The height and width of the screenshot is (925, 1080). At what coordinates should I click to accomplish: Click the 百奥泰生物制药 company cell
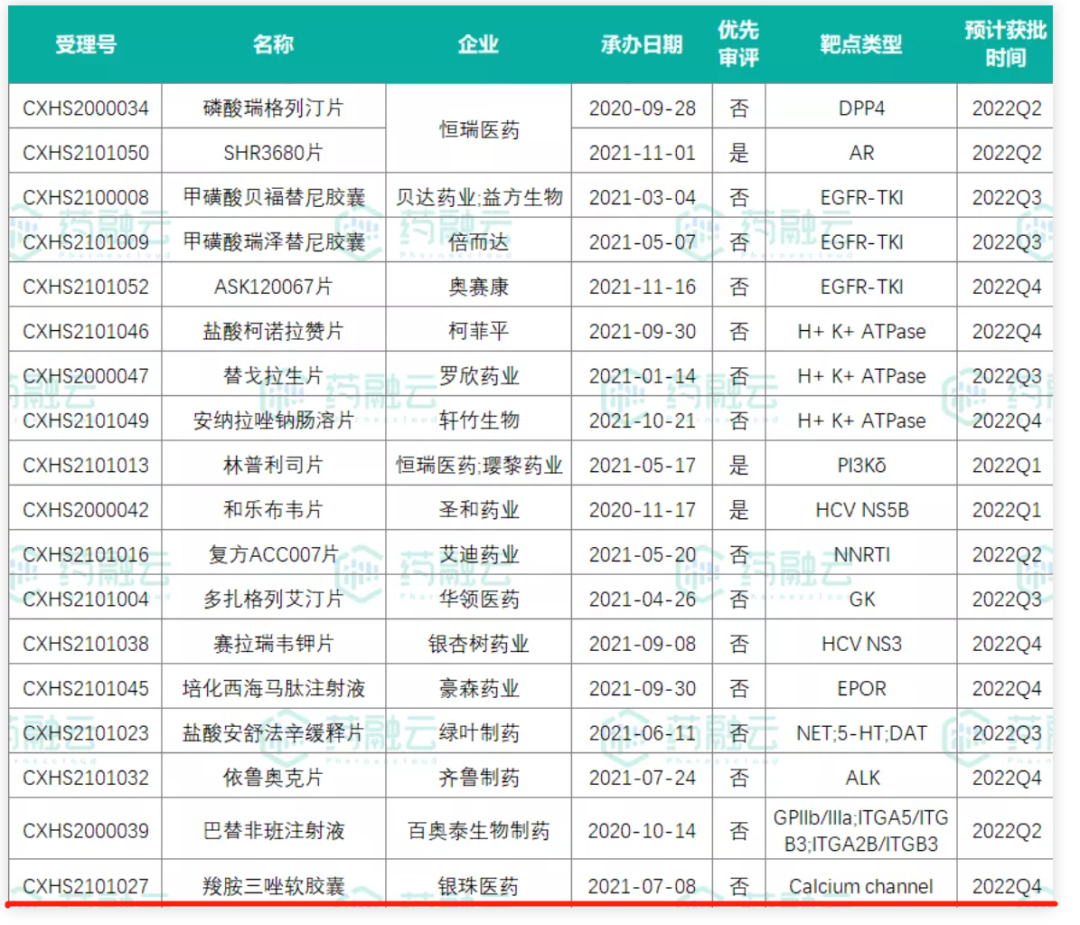pyautogui.click(x=478, y=831)
